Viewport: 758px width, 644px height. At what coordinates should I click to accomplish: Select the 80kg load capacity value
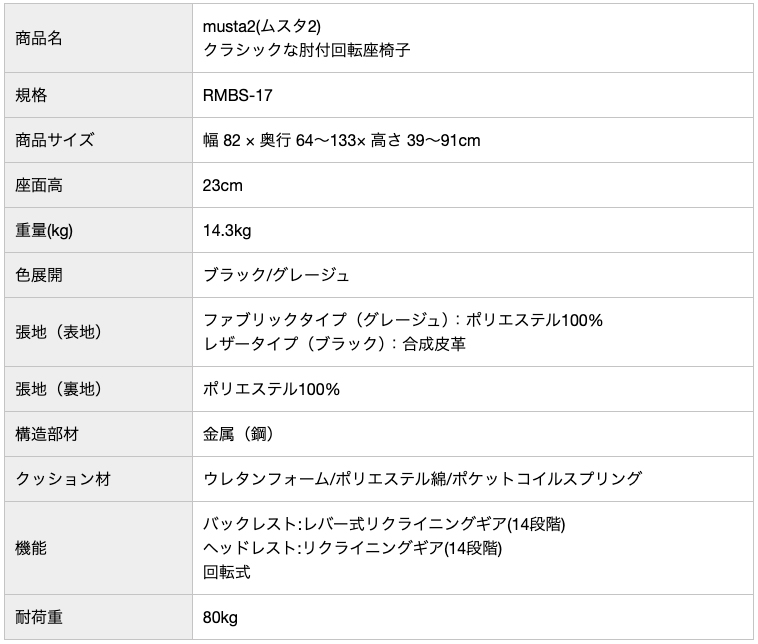point(220,617)
